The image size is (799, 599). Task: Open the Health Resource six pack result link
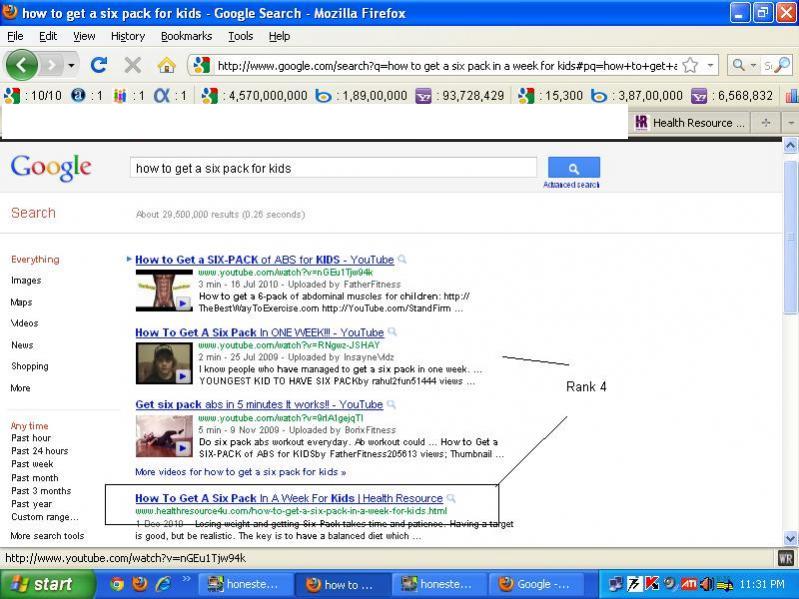click(289, 498)
